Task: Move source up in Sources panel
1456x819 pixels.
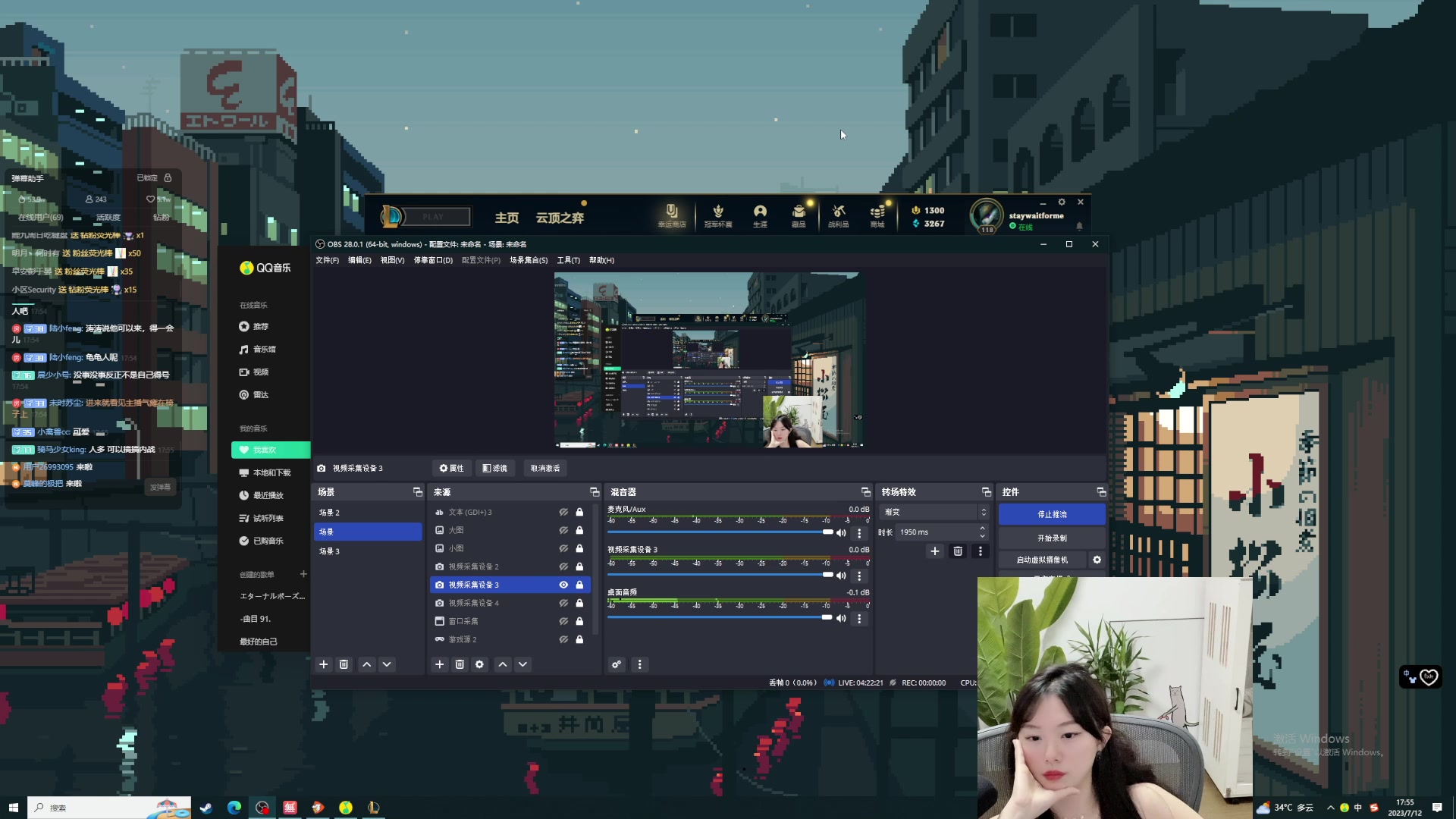Action: tap(503, 664)
